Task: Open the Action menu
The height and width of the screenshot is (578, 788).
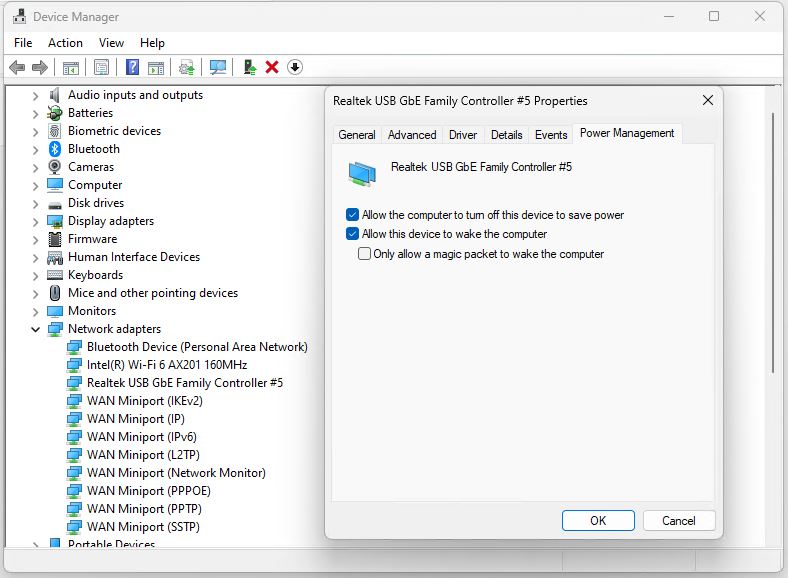Action: pos(65,43)
